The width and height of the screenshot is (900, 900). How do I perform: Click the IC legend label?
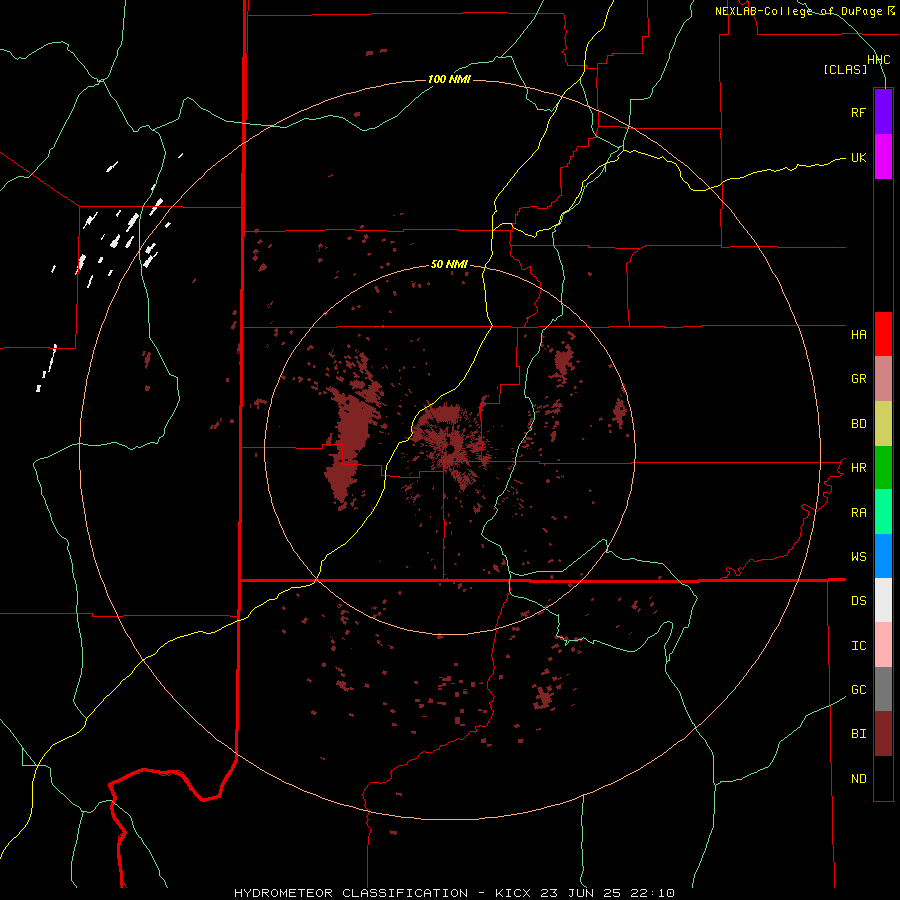tap(858, 646)
